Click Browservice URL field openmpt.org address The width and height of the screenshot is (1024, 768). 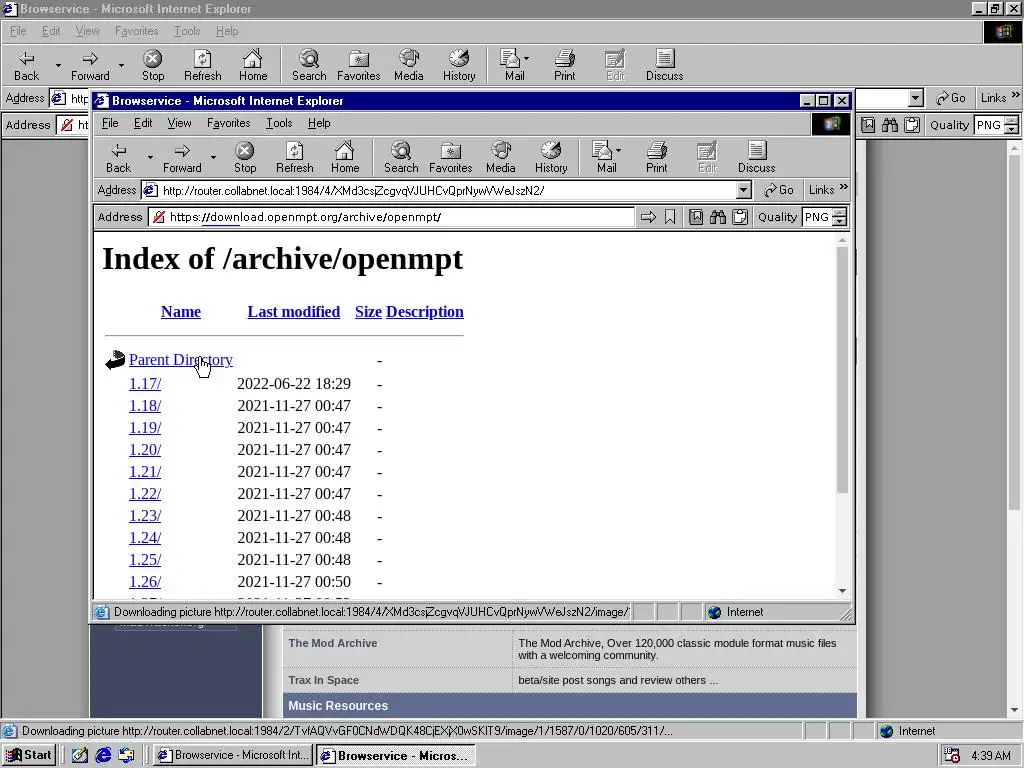tap(392, 217)
